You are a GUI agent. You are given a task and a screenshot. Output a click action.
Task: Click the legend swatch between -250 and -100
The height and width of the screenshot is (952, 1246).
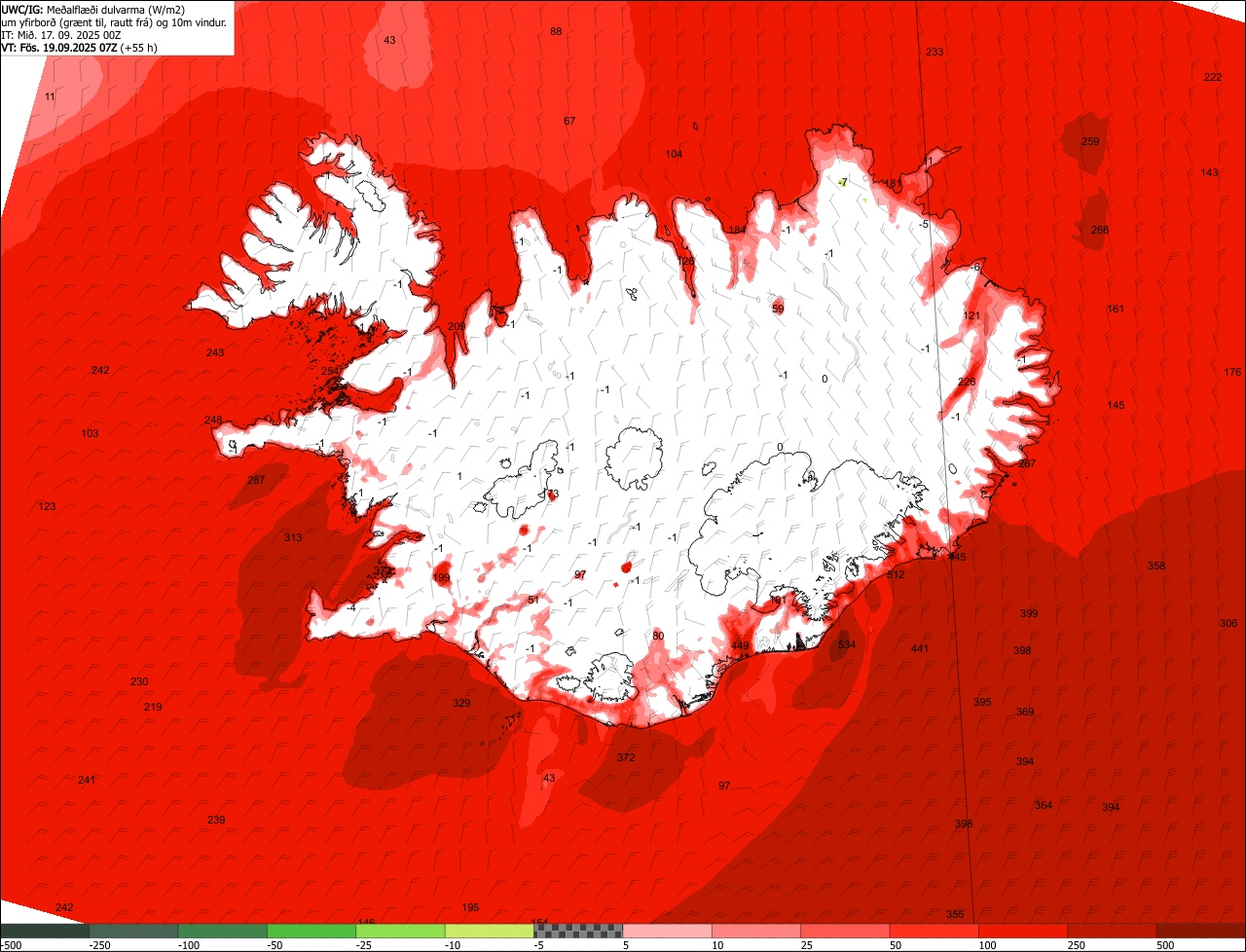133,931
